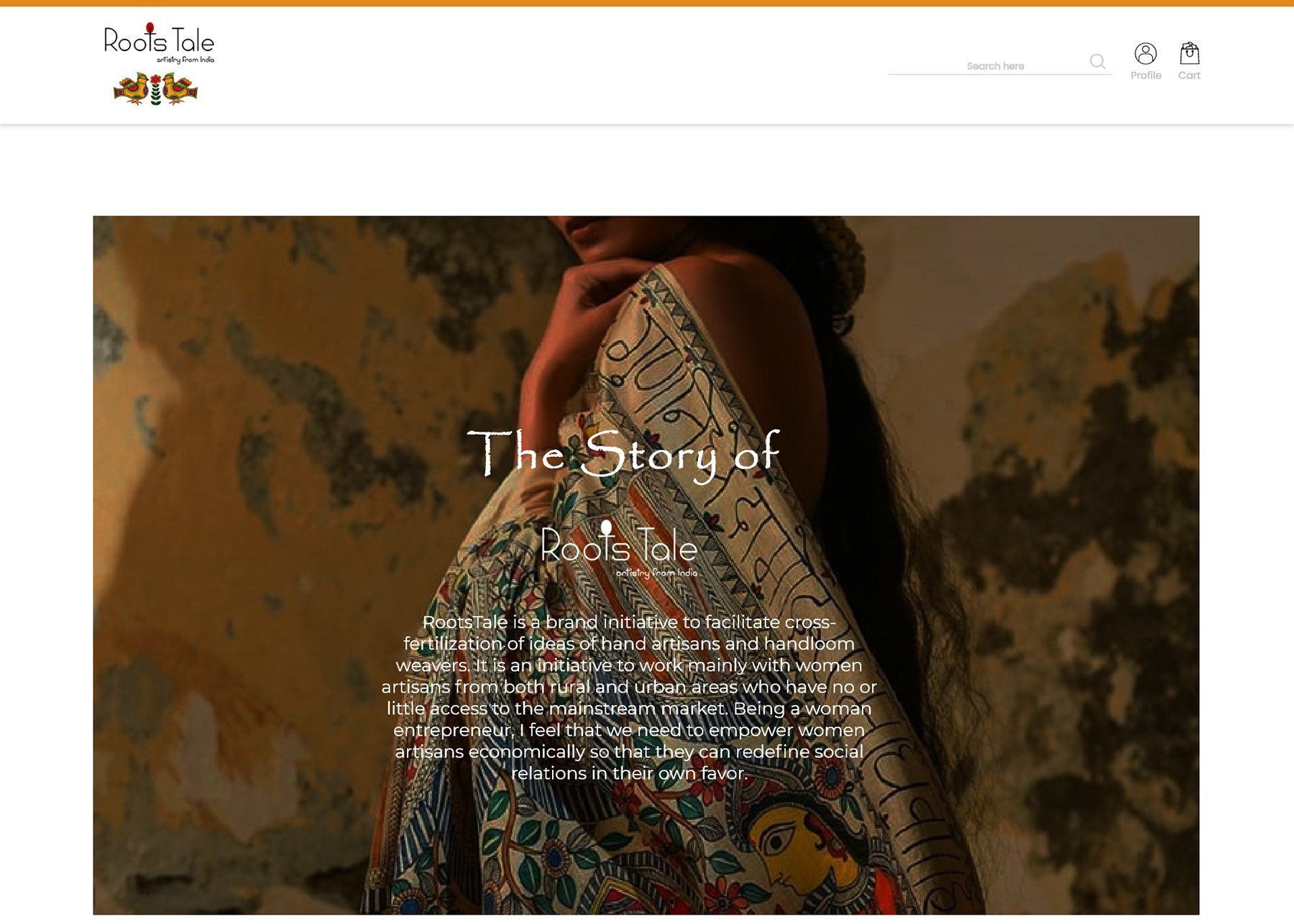Screen dimensions: 1294x924
Task: Click the RootsTale brand description paragraph
Action: pyautogui.click(x=628, y=698)
